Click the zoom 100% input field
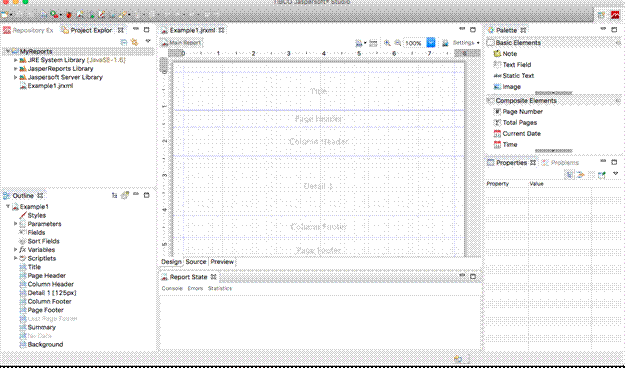631x372 pixels. [414, 43]
